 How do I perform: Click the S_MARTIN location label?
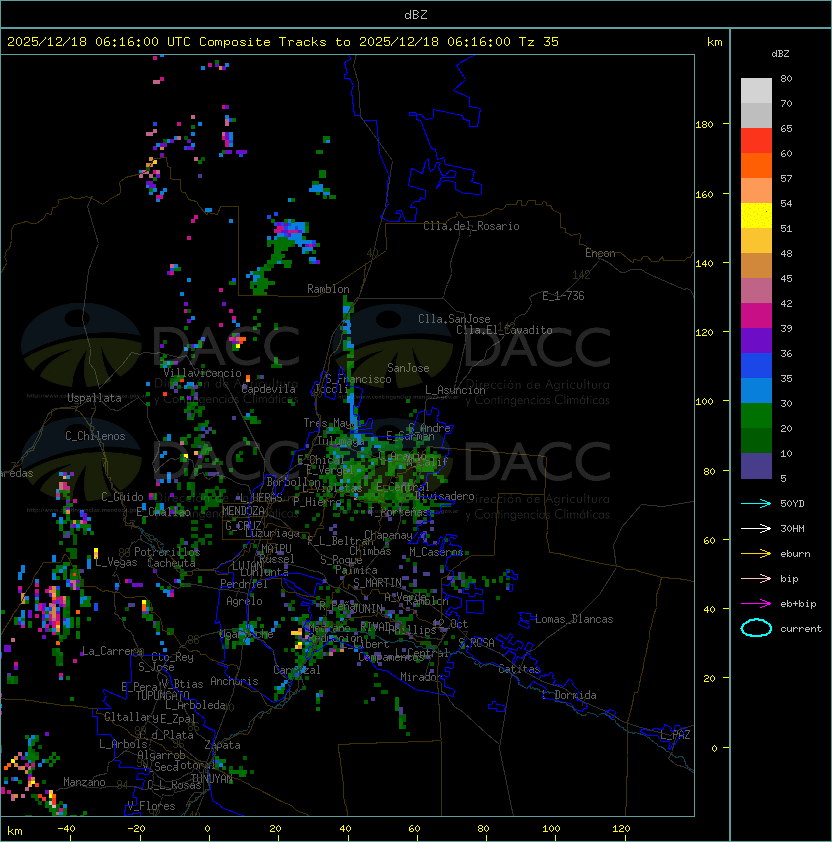tap(378, 583)
